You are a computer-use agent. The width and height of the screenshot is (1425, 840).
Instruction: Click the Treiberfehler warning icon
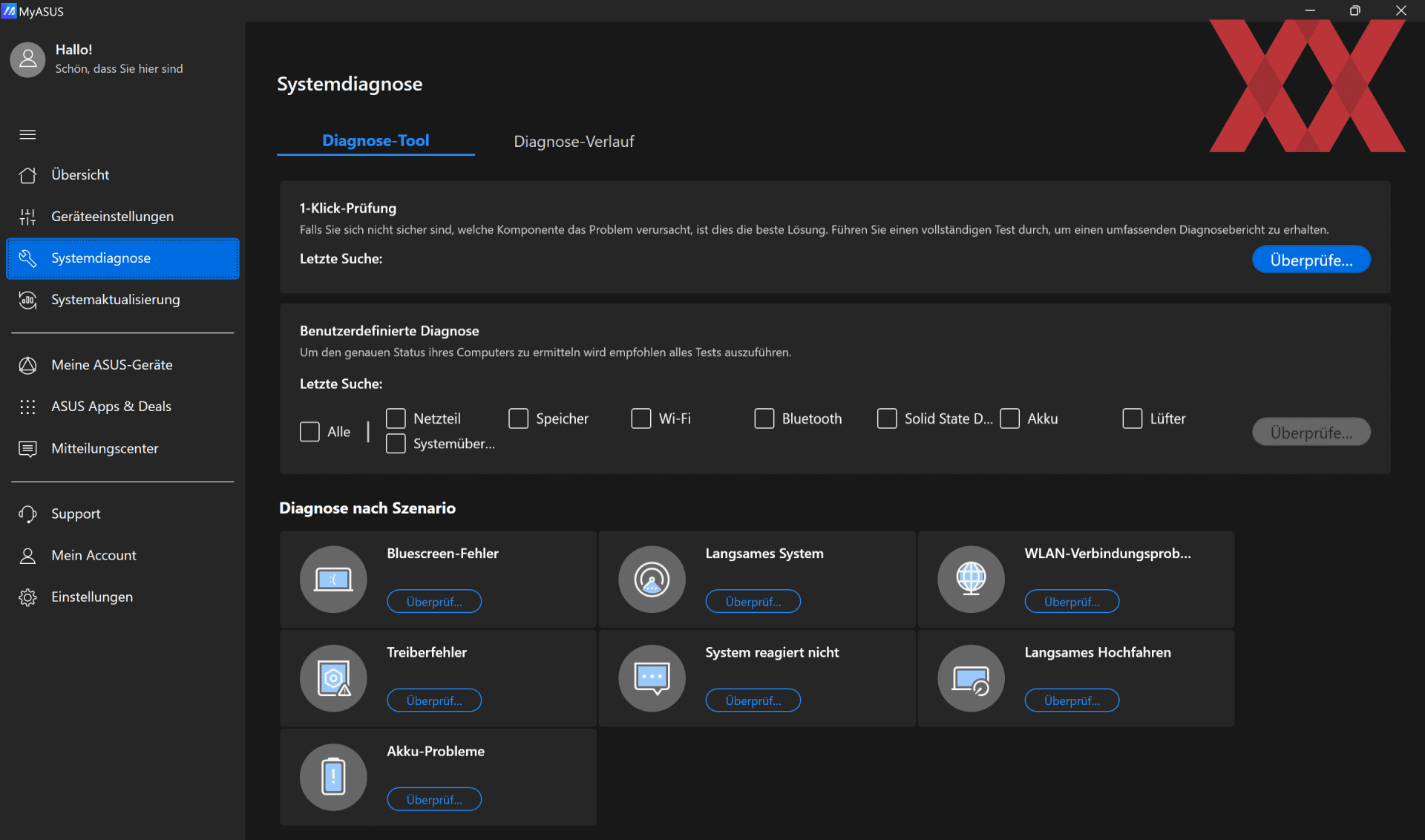tap(333, 678)
